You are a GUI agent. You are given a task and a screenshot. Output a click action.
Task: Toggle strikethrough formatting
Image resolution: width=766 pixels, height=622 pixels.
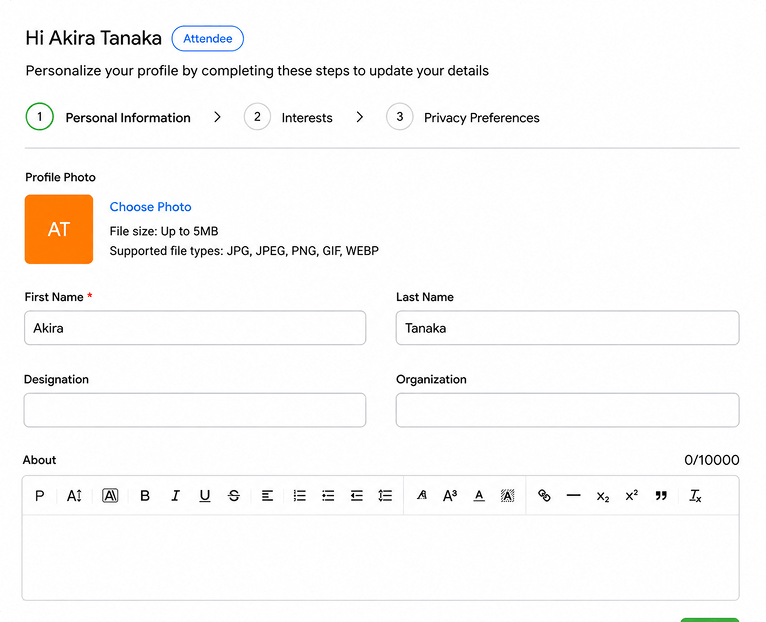[234, 496]
